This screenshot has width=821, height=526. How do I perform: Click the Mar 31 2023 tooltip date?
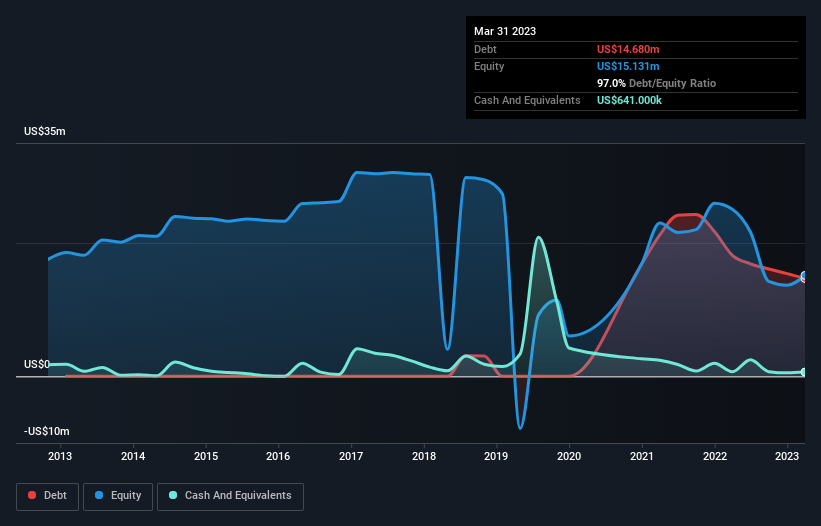click(x=505, y=31)
